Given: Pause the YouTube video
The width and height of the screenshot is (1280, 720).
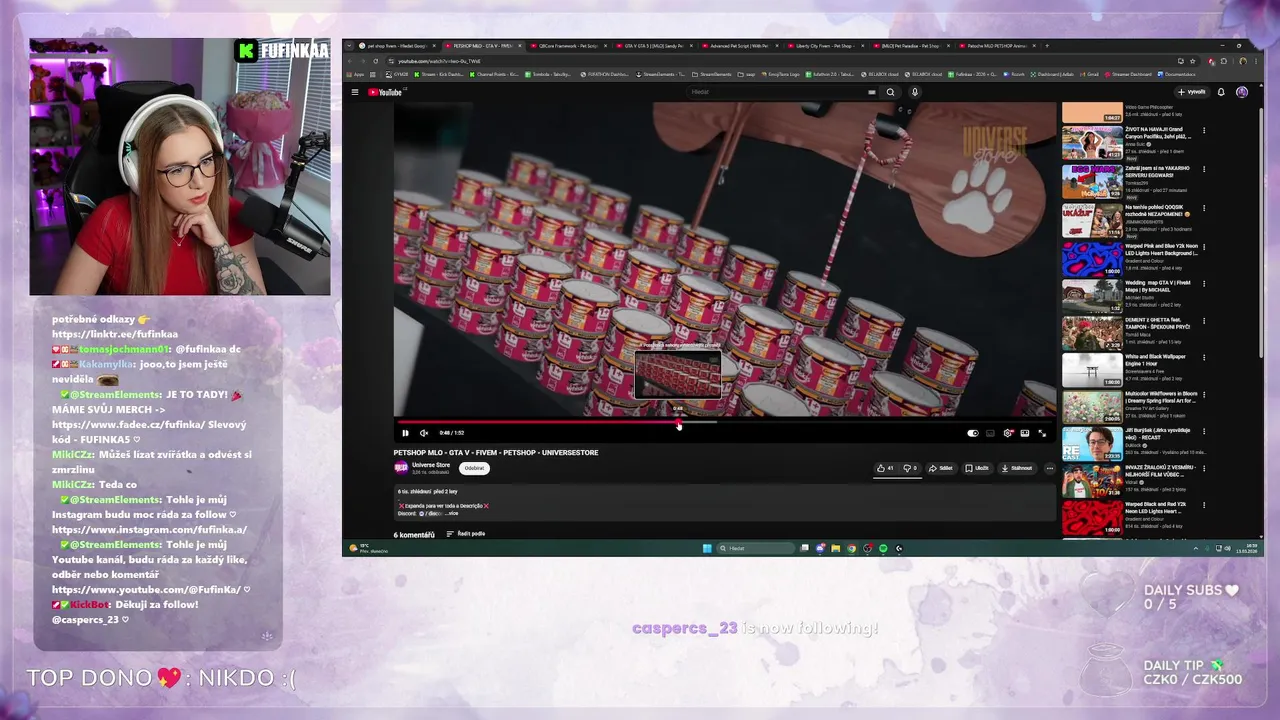Looking at the screenshot, I should pos(405,433).
